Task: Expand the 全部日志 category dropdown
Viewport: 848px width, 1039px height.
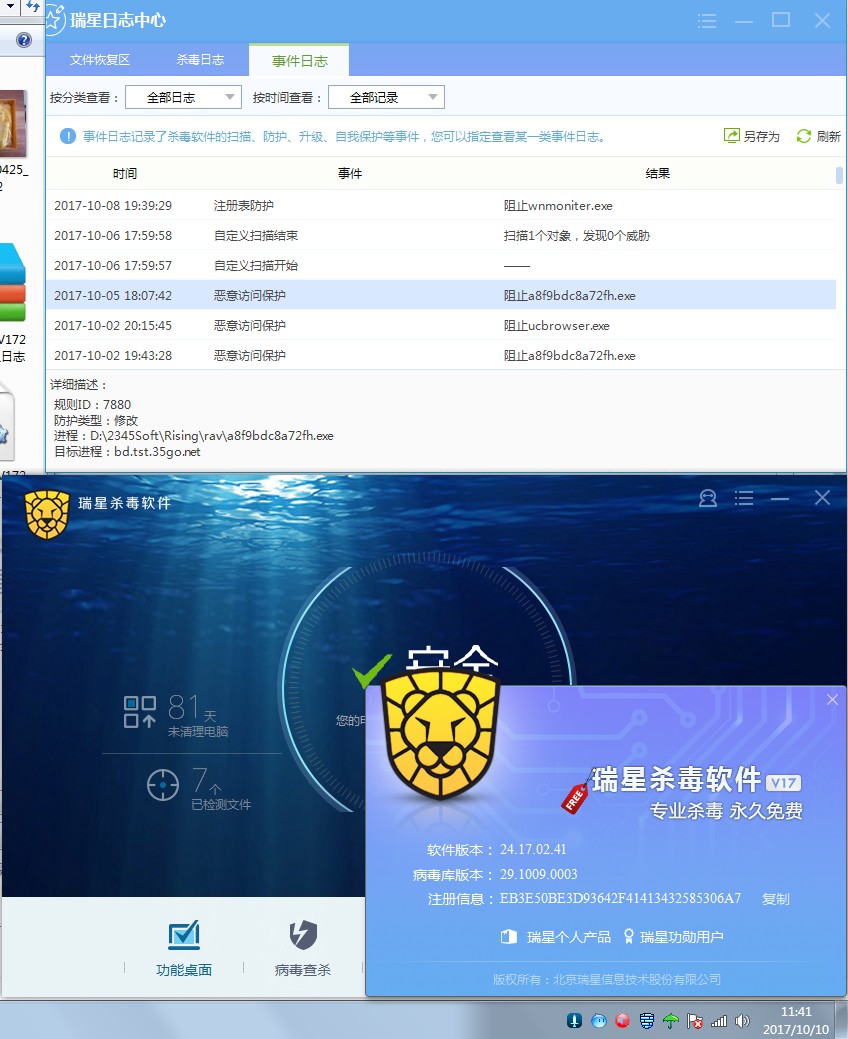Action: [184, 97]
